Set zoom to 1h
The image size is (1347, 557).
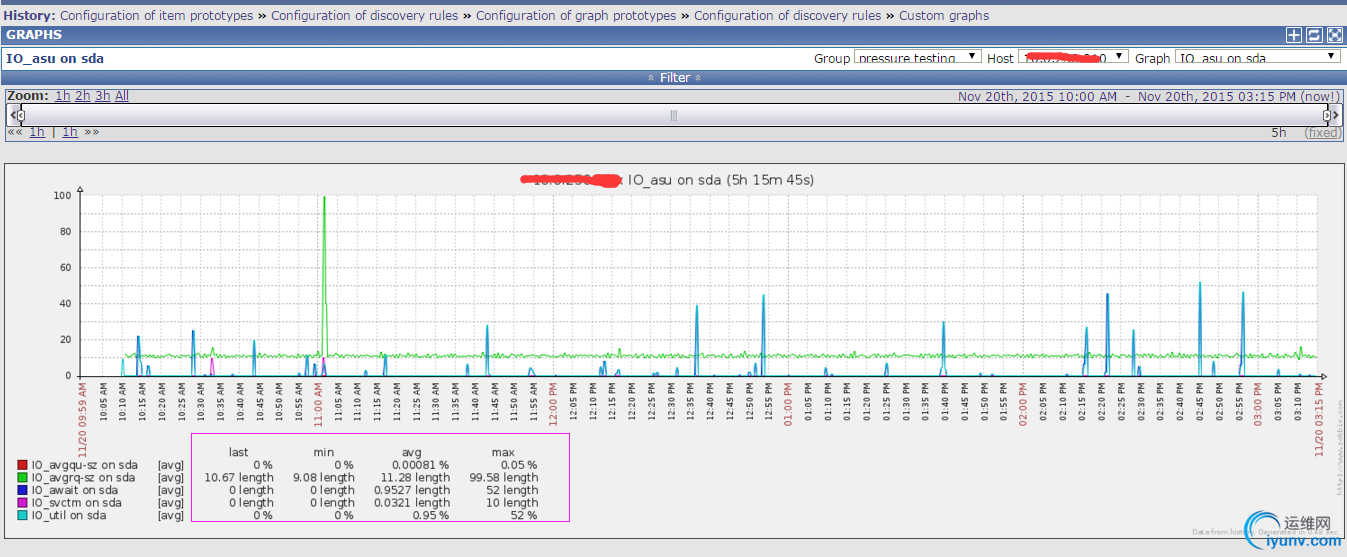63,96
